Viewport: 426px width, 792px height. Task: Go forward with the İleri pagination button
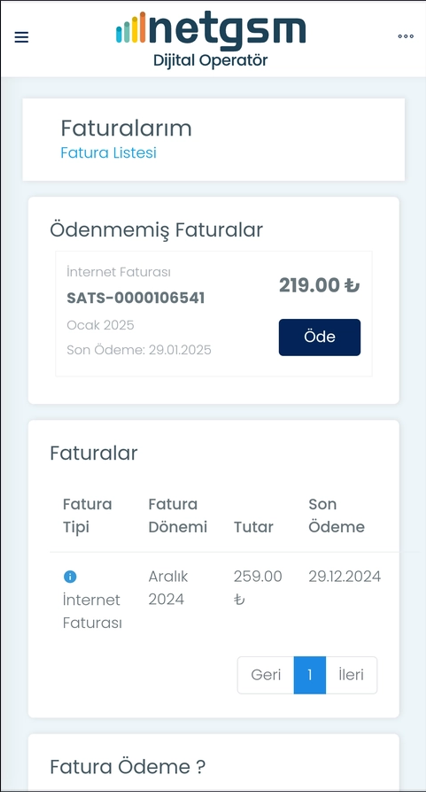pos(351,675)
